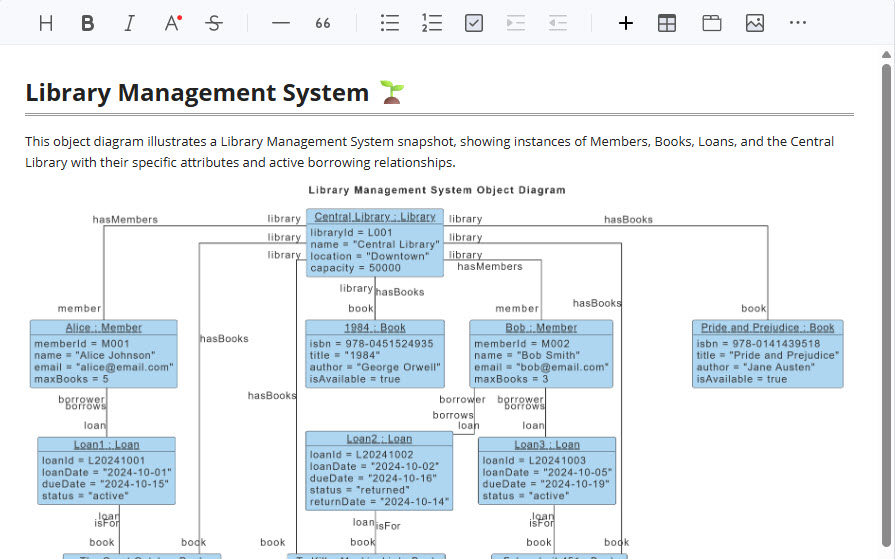Apply strikethrough formatting
Image resolution: width=895 pixels, height=559 pixels.
[x=214, y=23]
